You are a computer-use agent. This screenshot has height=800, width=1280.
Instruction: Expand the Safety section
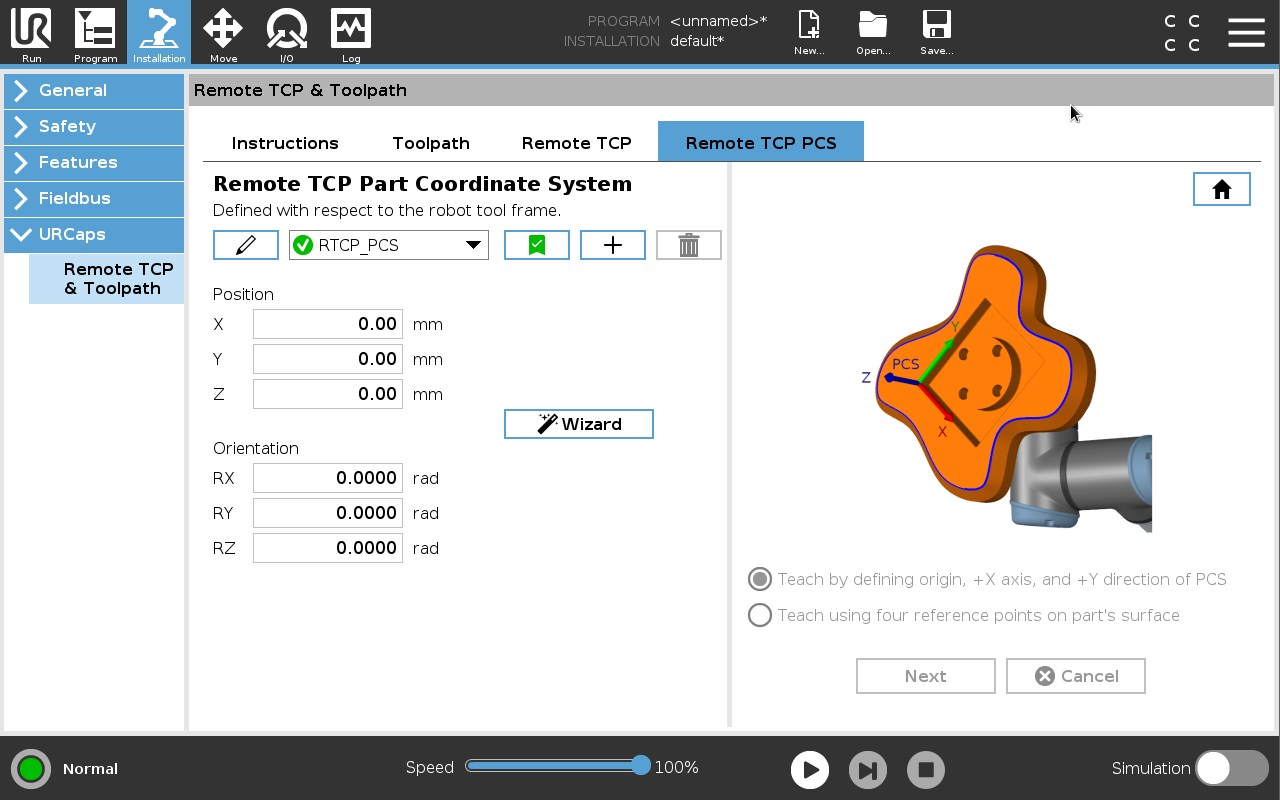pos(94,126)
